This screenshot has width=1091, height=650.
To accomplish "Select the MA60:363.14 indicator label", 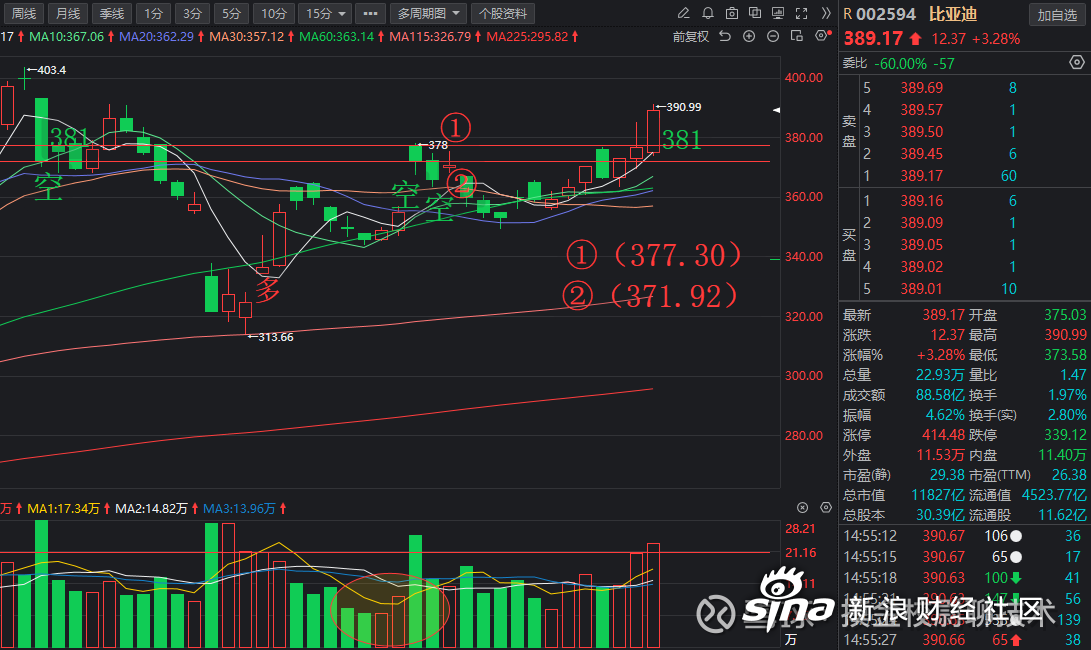I will click(337, 36).
